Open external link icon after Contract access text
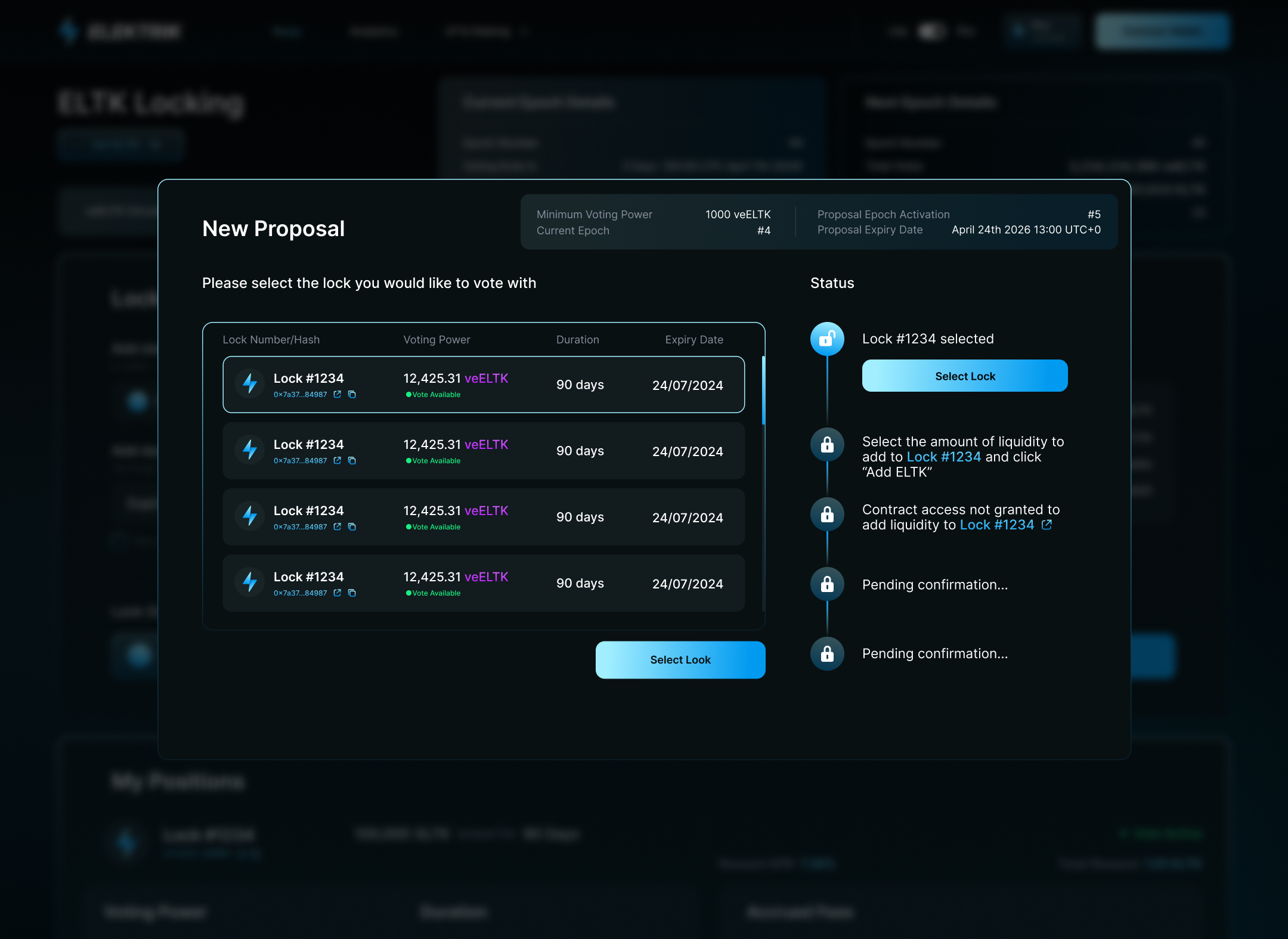 coord(1046,525)
